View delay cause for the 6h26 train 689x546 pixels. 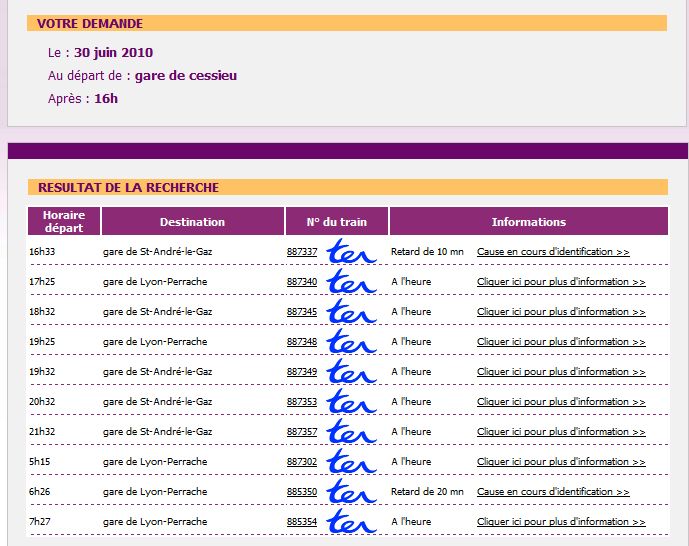[x=553, y=492]
